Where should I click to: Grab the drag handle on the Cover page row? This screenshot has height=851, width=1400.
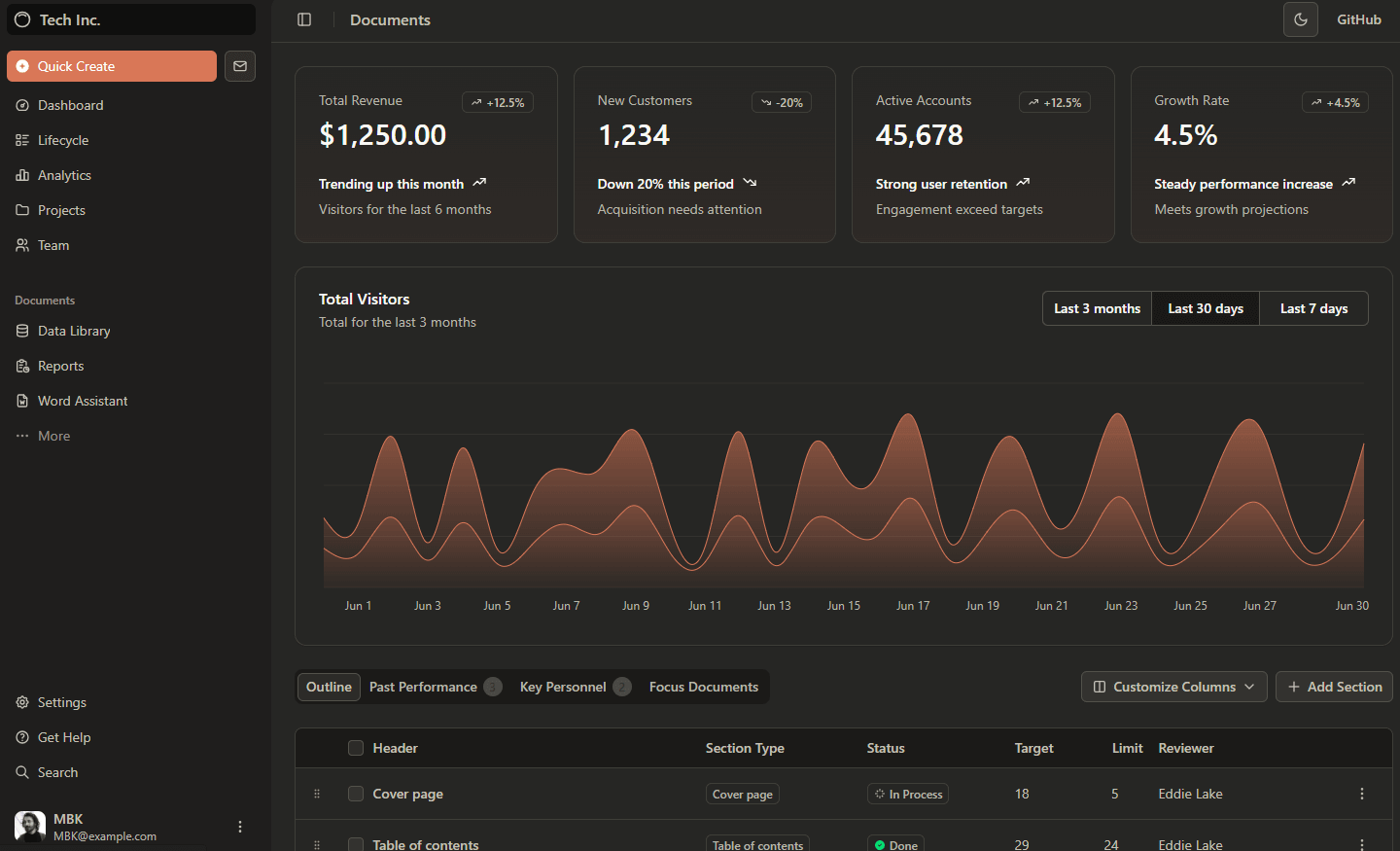pos(316,794)
